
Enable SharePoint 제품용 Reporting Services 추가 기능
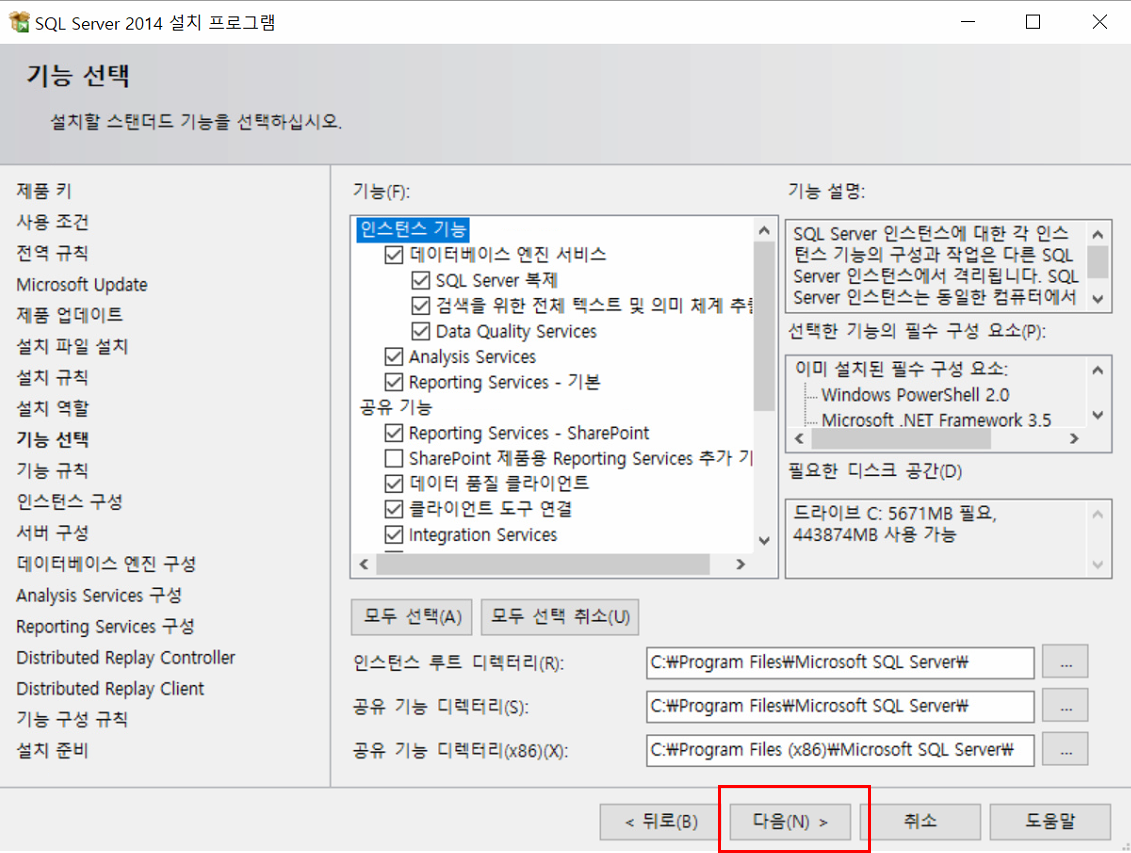point(394,459)
